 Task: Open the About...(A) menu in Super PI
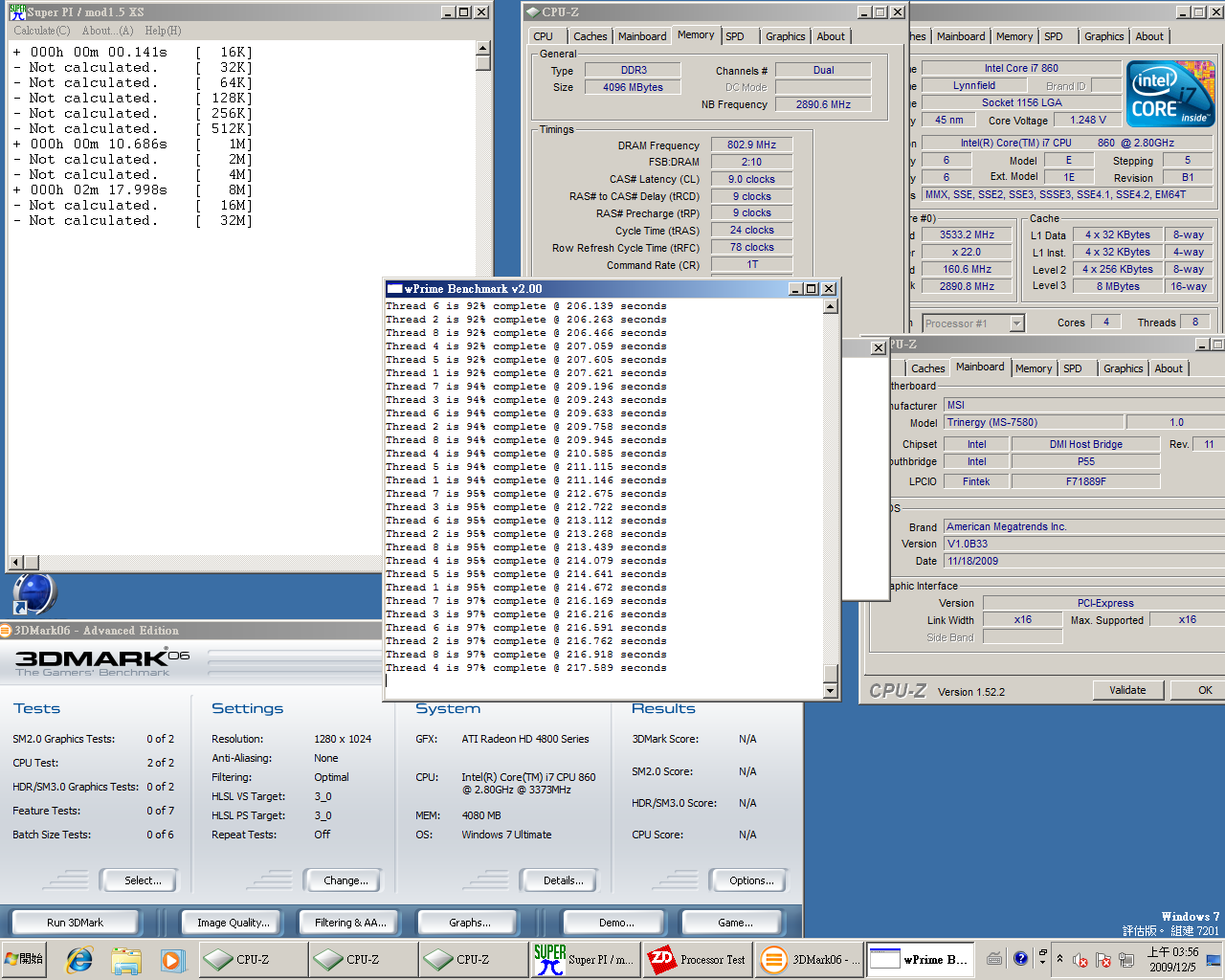click(108, 31)
